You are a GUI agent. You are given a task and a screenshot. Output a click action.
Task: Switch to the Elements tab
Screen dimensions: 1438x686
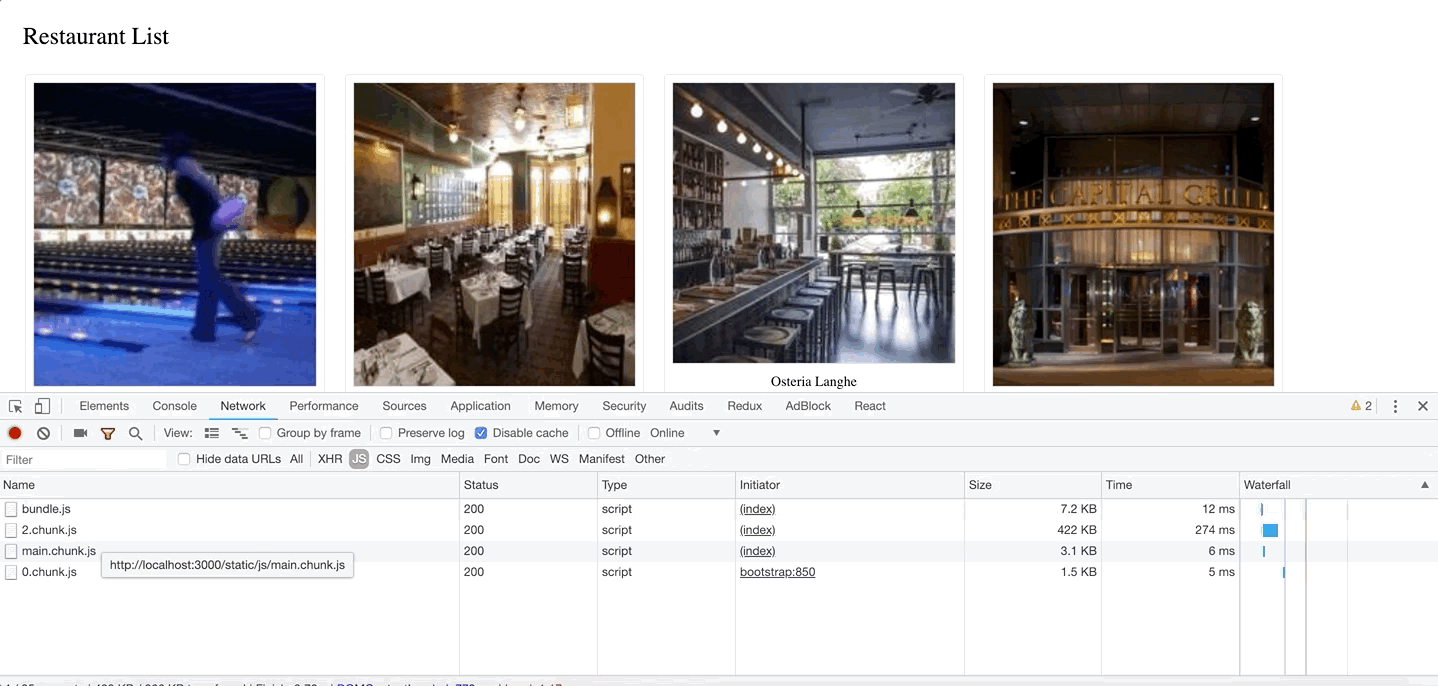(104, 406)
